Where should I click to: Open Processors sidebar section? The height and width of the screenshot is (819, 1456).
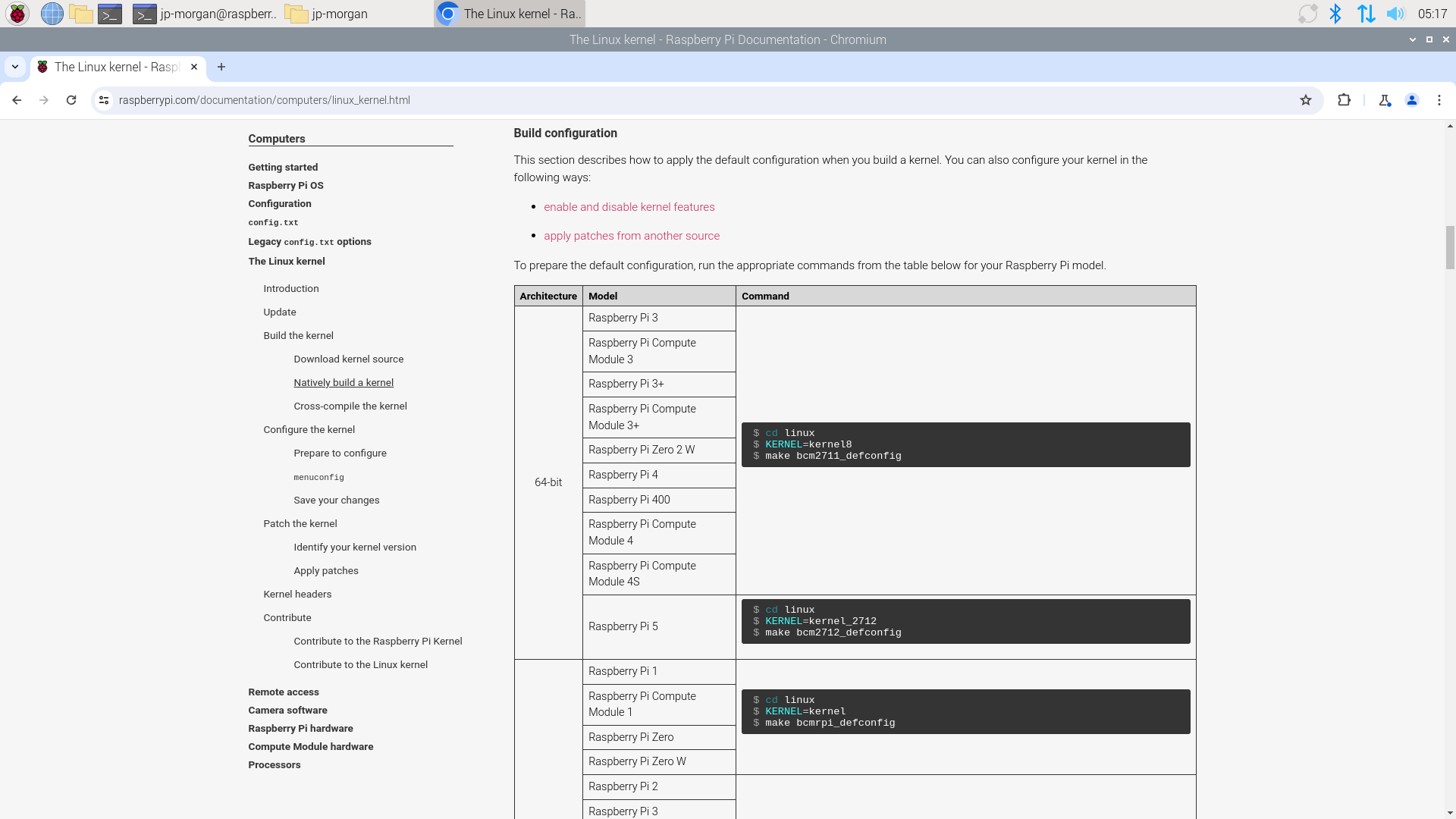coord(275,765)
